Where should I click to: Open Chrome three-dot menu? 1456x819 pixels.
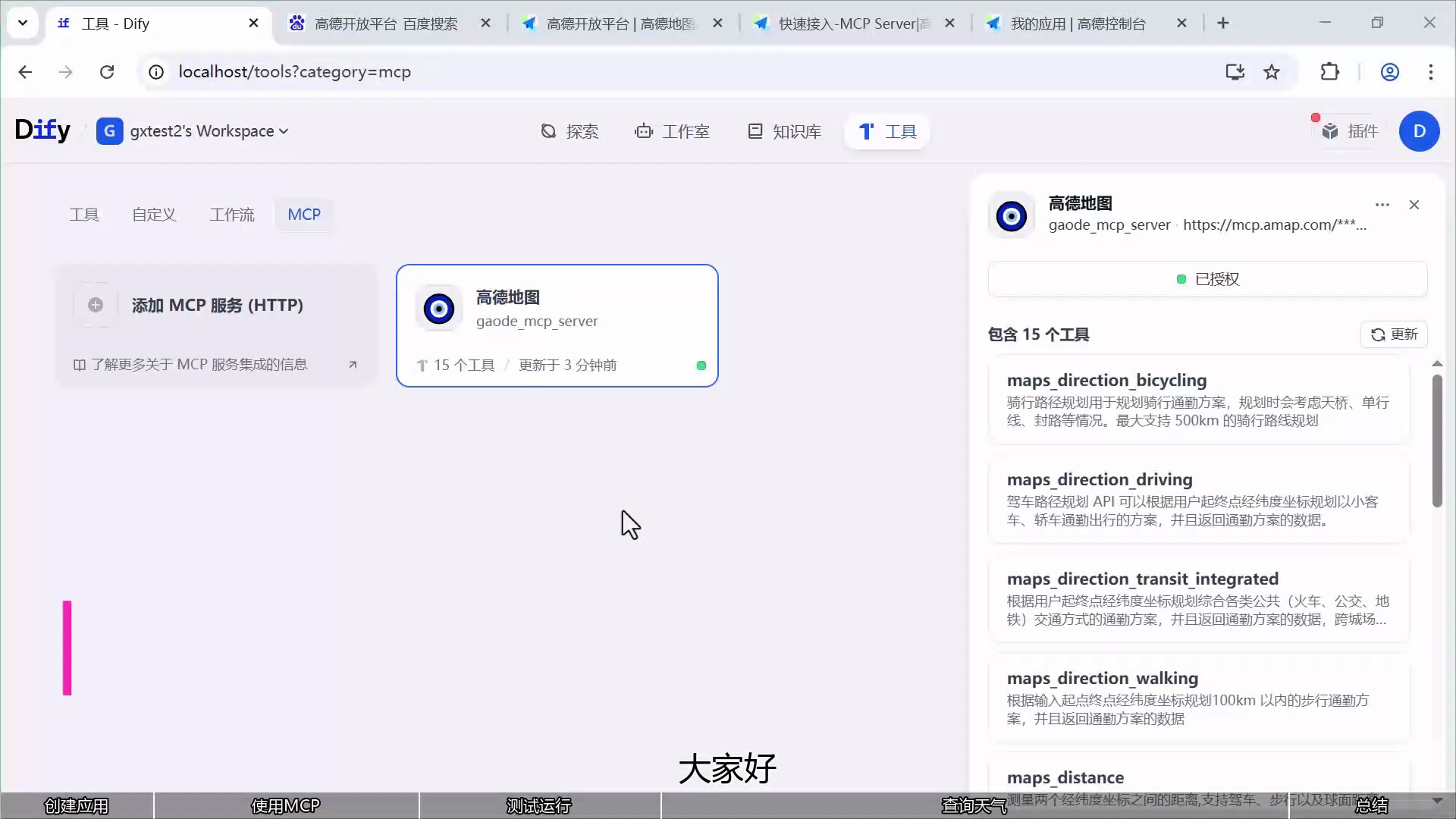click(1430, 72)
